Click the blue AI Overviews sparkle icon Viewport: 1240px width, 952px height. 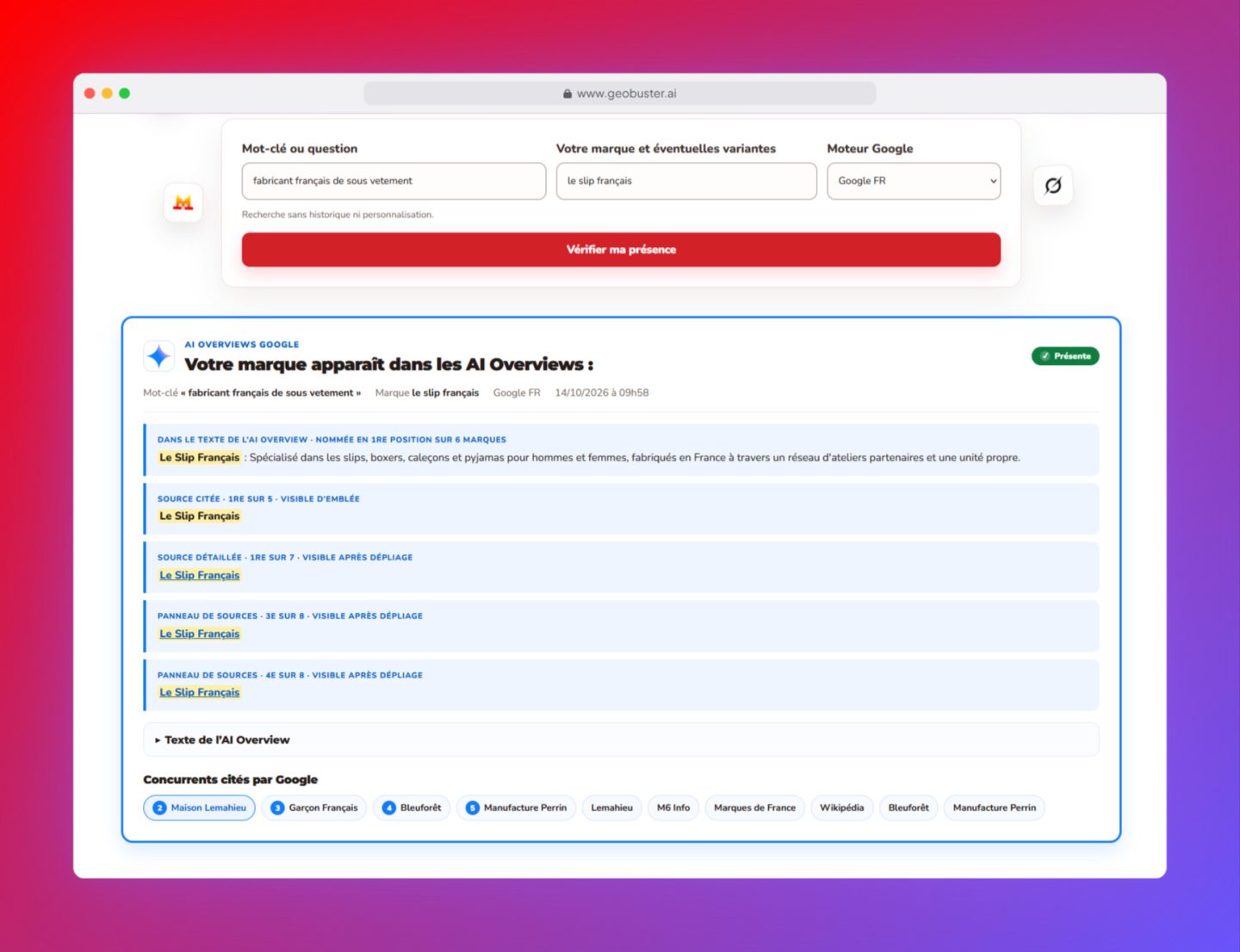pos(158,355)
